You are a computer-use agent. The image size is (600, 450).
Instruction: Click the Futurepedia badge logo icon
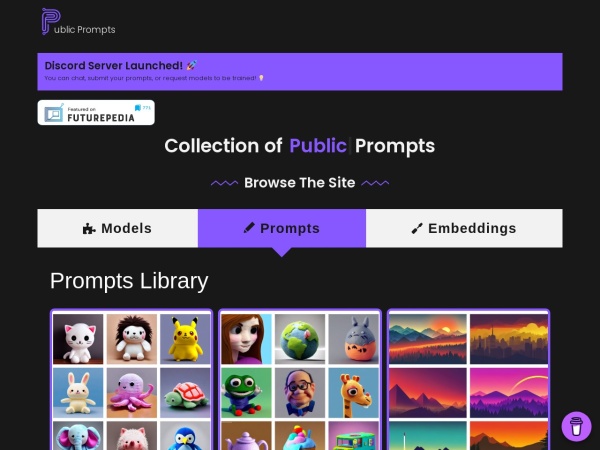(x=54, y=113)
